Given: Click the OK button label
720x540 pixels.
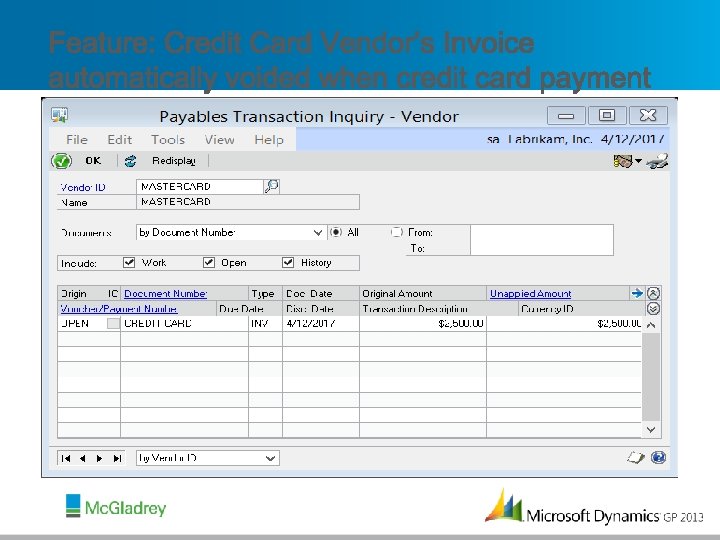Looking at the screenshot, I should 93,161.
